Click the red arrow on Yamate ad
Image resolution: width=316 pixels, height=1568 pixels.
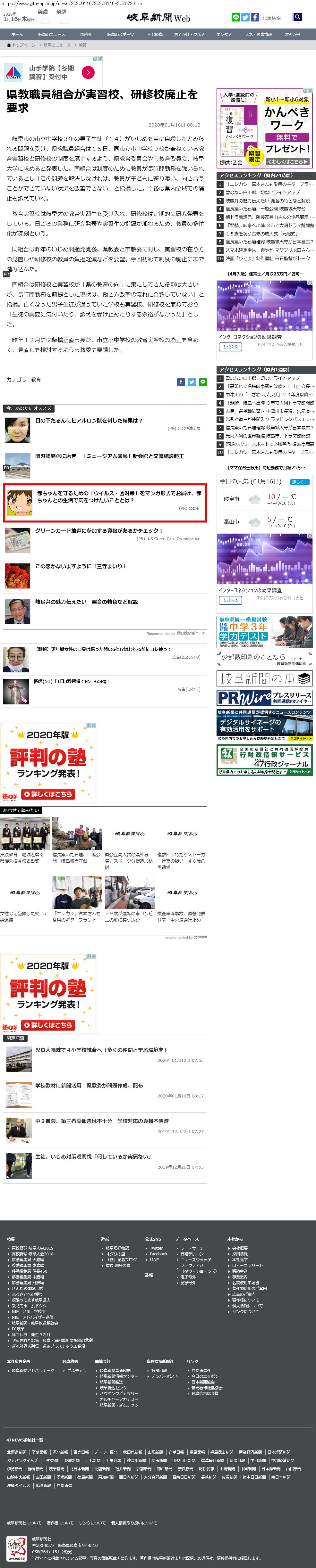click(88, 72)
